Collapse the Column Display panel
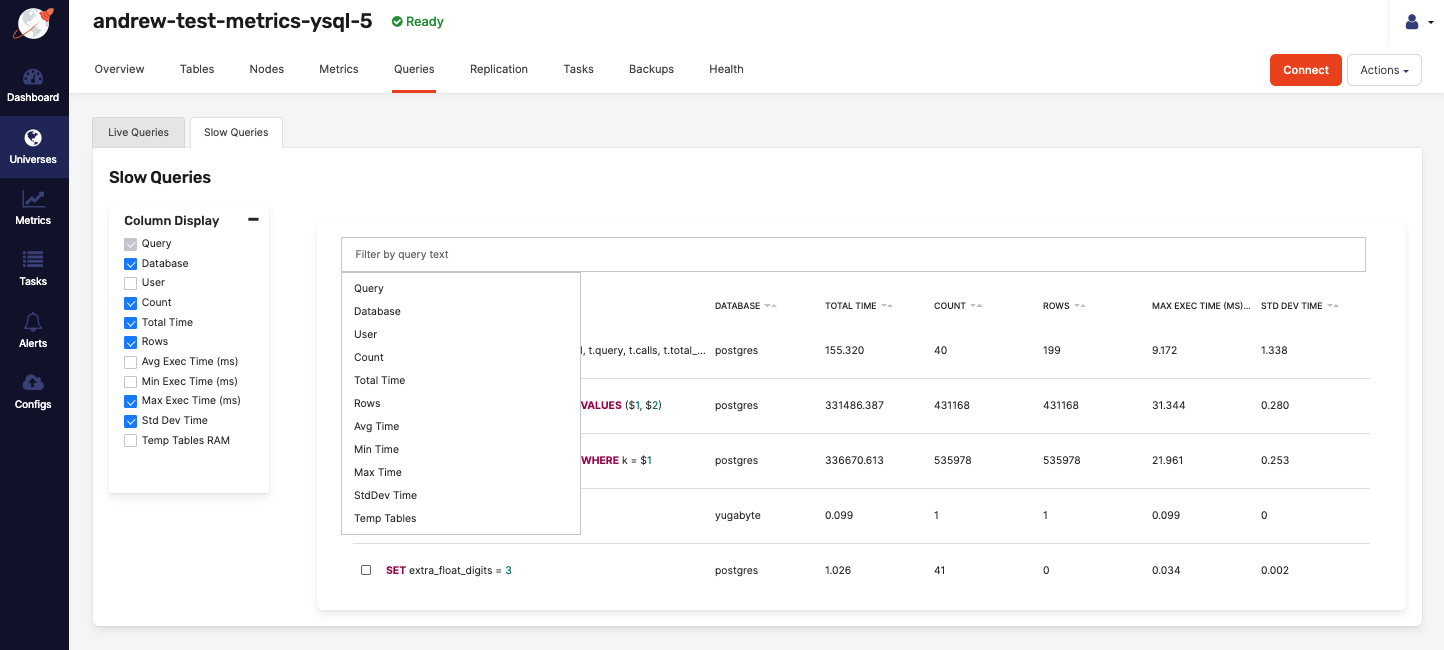The height and width of the screenshot is (650, 1444). 253,219
